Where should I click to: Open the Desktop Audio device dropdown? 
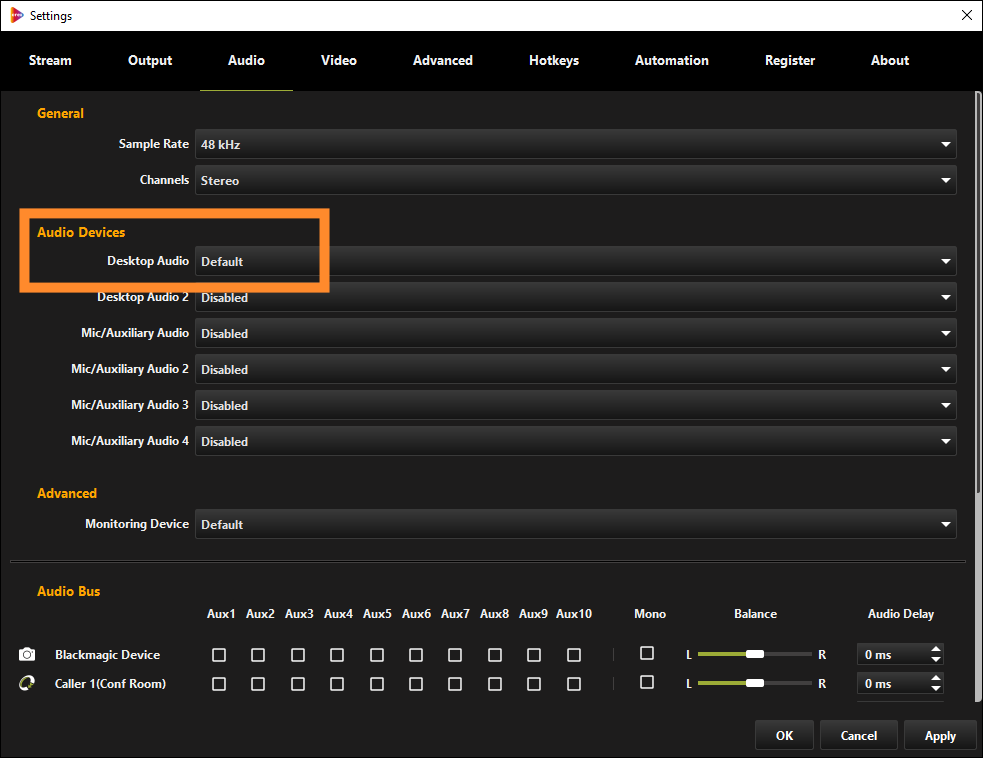(x=944, y=261)
